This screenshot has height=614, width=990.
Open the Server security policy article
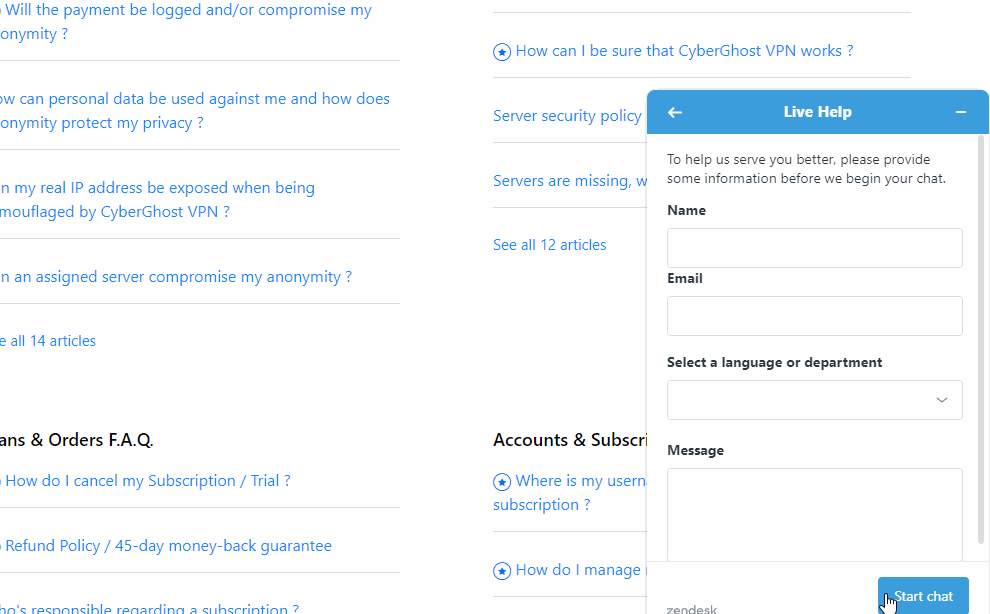point(567,116)
